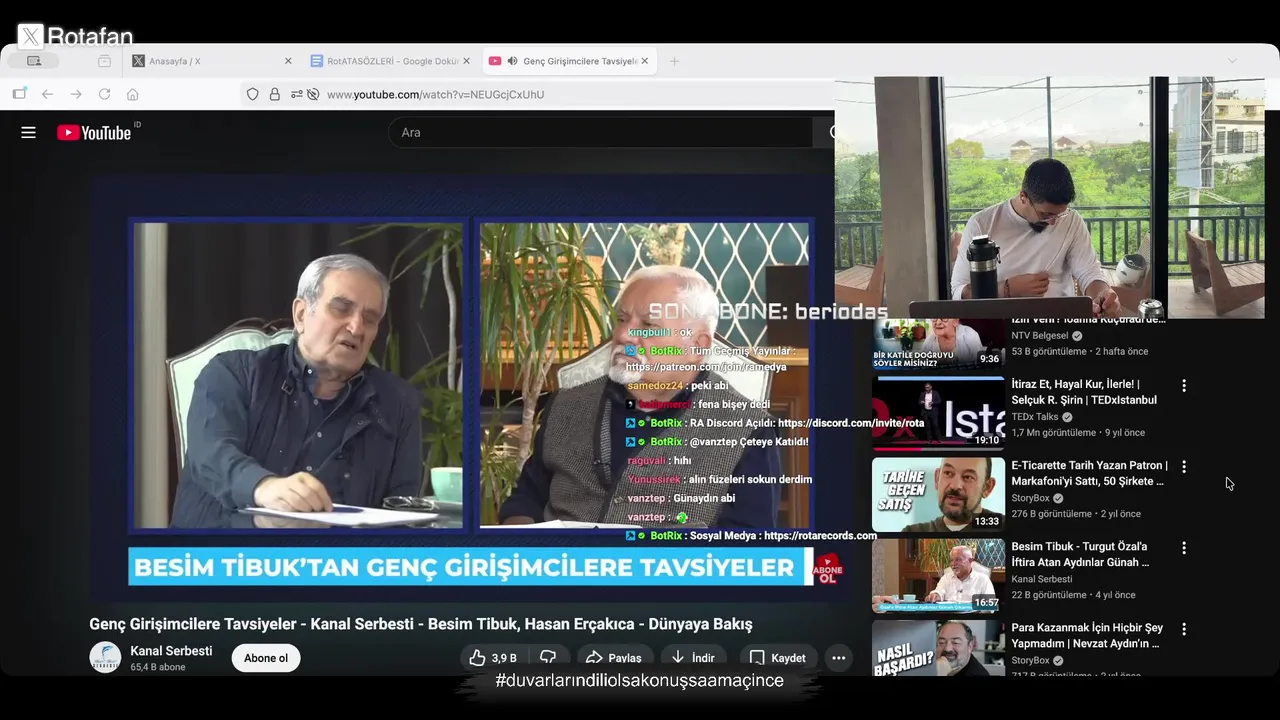Viewport: 1280px width, 720px height.
Task: Open options menu for Besim Tibuk video
Action: click(1184, 548)
